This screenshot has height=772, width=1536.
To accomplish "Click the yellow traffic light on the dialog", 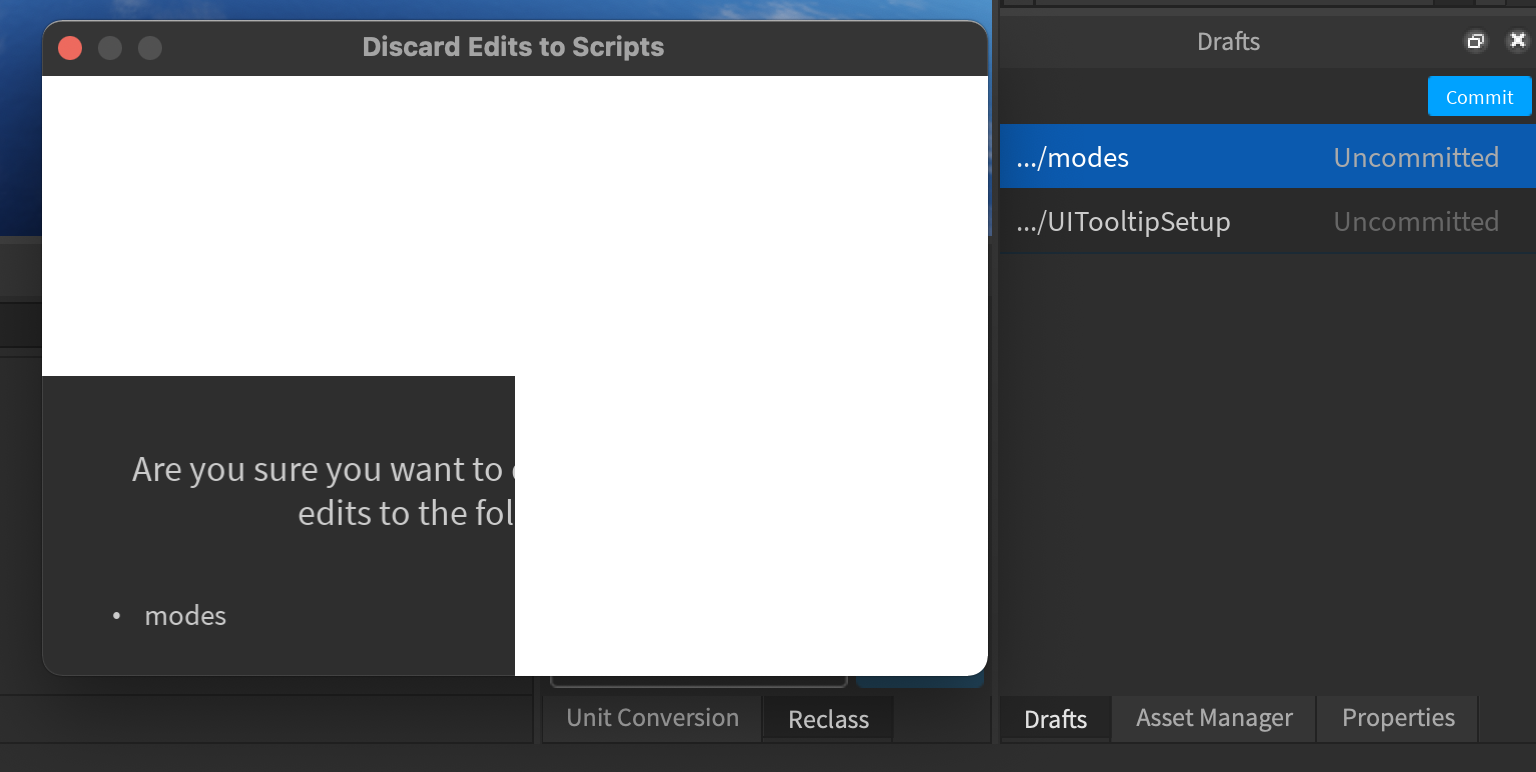I will pyautogui.click(x=110, y=47).
